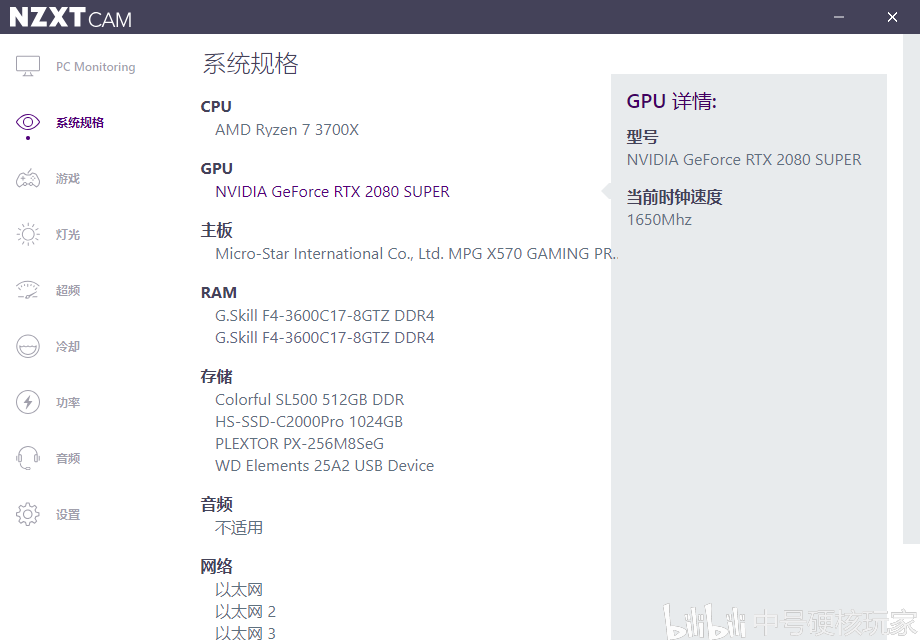The width and height of the screenshot is (920, 640).
Task: Click PLEXTOR PX-256M8SeG storage entry
Action: pyautogui.click(x=299, y=443)
